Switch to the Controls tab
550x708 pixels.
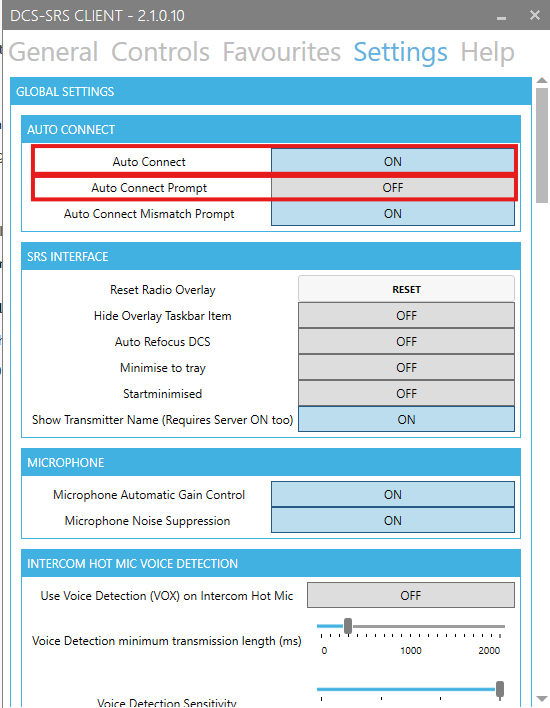(160, 51)
